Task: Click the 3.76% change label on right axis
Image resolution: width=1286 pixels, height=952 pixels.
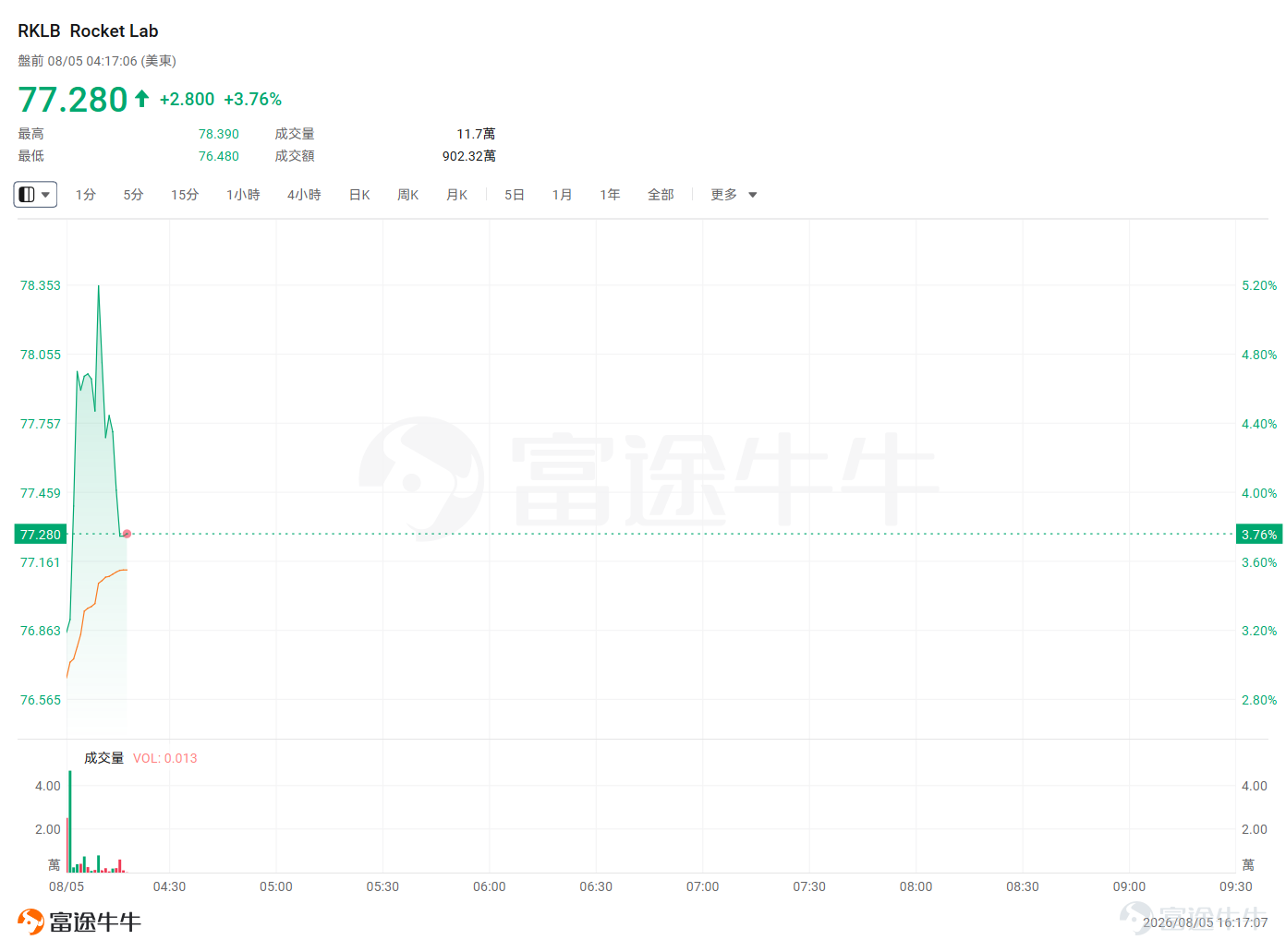Action: tap(1259, 535)
